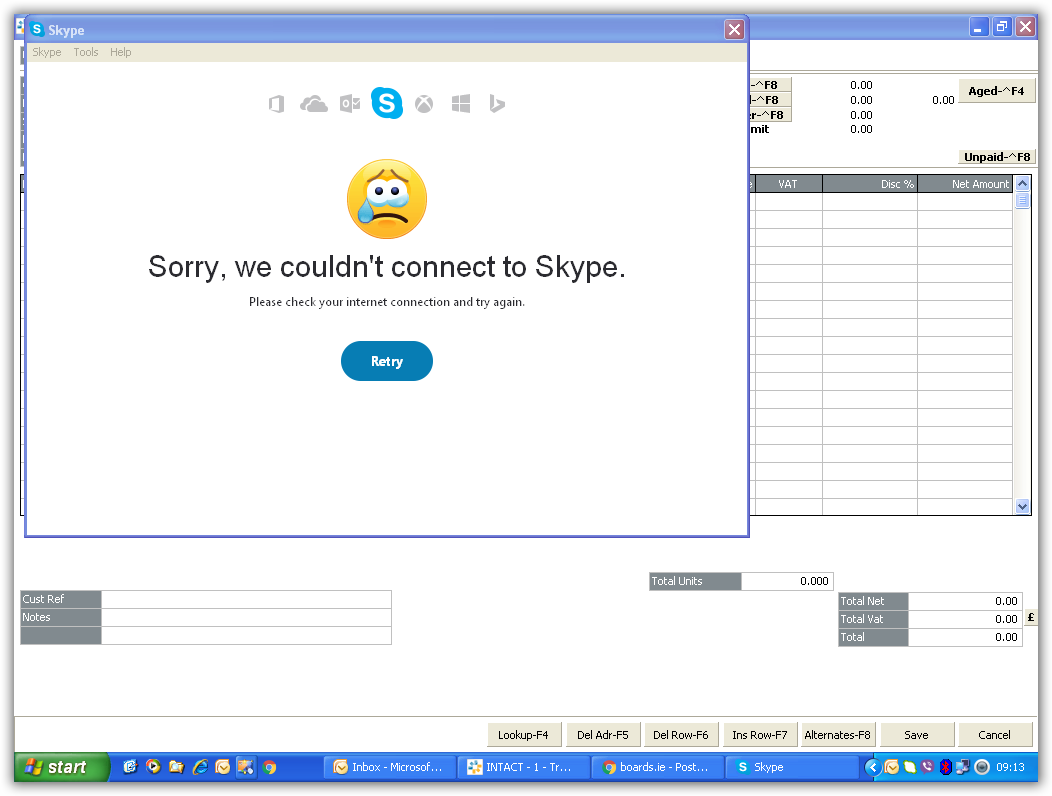Click the Del Row-F6 button
Viewport: 1052px width, 796px height.
pos(681,735)
